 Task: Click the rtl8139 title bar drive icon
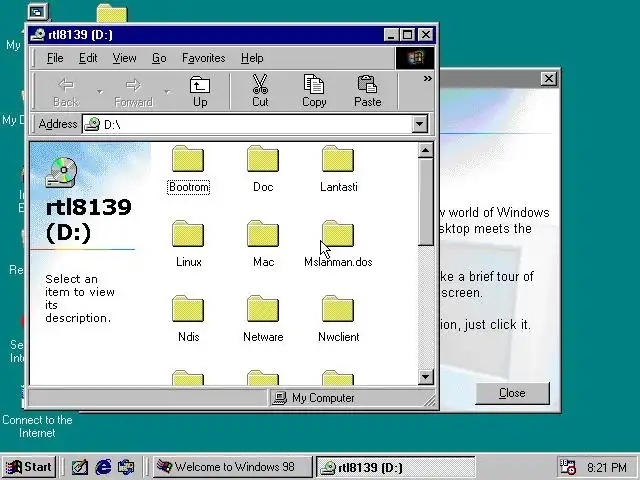click(x=38, y=35)
